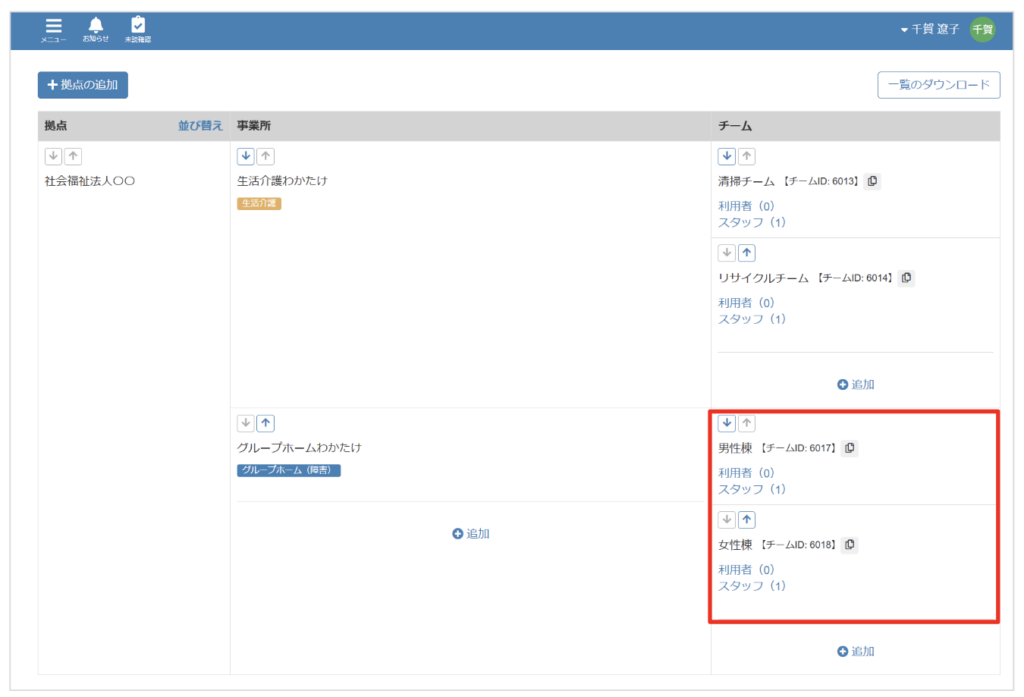Select the 生活介護わかたけ office name
The image size is (1024, 697).
[282, 180]
